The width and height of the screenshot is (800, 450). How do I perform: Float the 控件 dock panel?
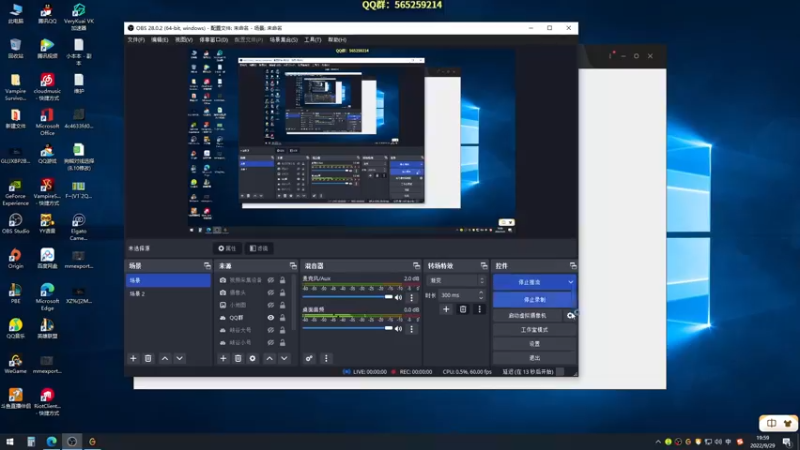573,266
